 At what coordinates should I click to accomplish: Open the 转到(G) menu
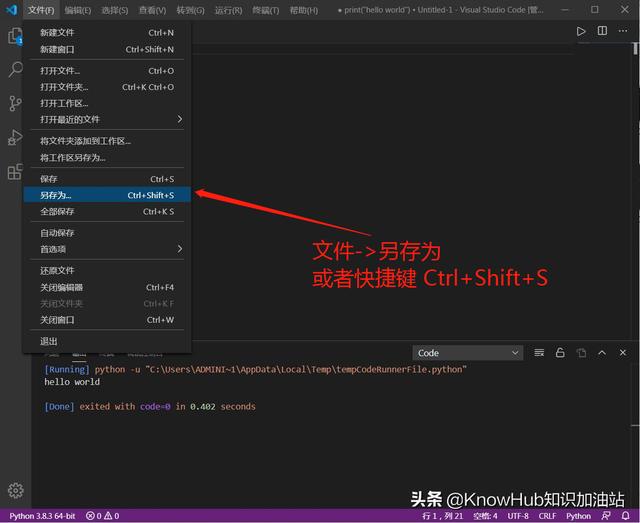click(x=190, y=10)
